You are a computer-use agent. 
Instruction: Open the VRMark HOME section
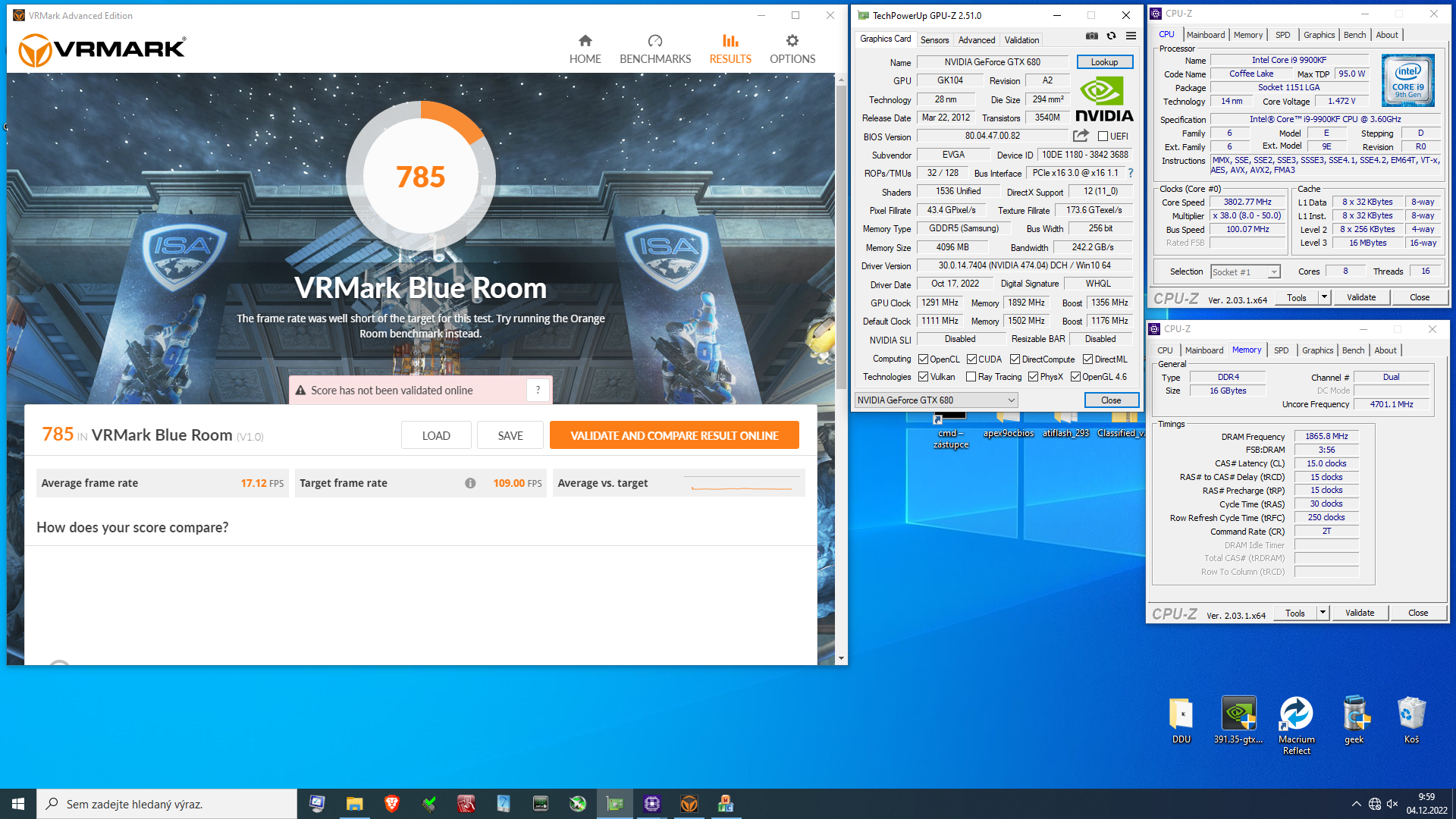[585, 49]
